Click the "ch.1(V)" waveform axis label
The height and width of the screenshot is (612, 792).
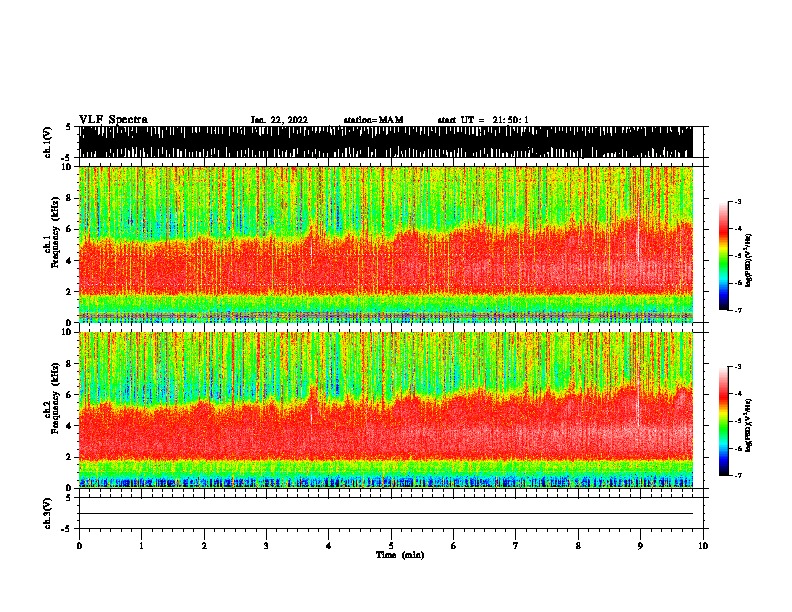[x=48, y=142]
